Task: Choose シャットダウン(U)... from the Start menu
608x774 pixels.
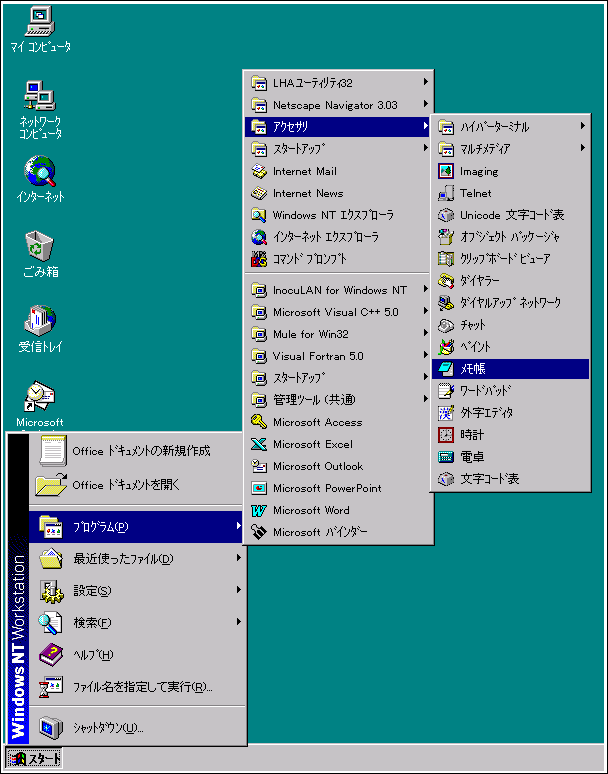Action: pyautogui.click(x=137, y=728)
